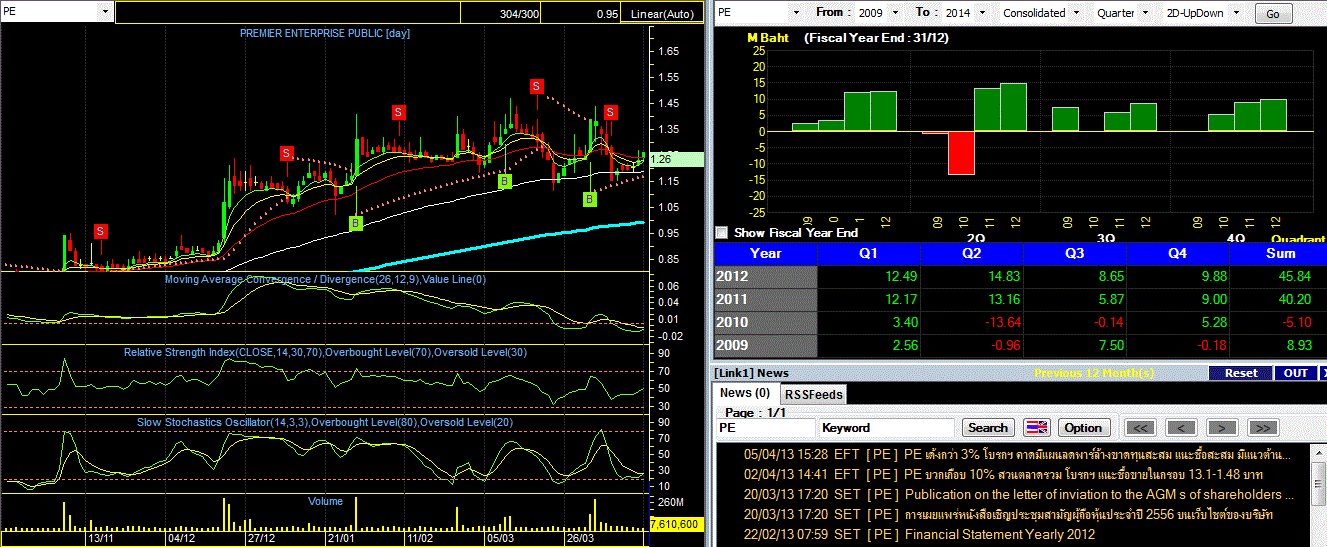Click the Q4 column header
This screenshot has width=1327, height=547.
tap(1177, 254)
